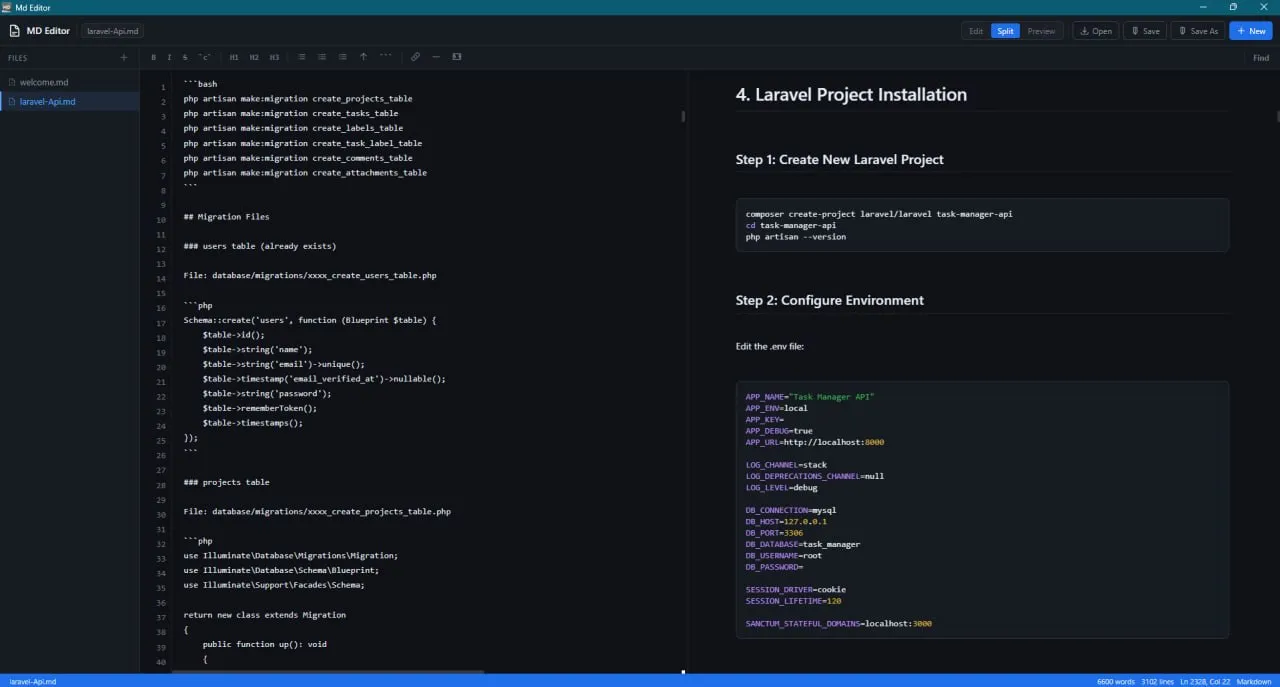Click line number 32 in the gutter
This screenshot has height=687, width=1280.
tap(161, 545)
